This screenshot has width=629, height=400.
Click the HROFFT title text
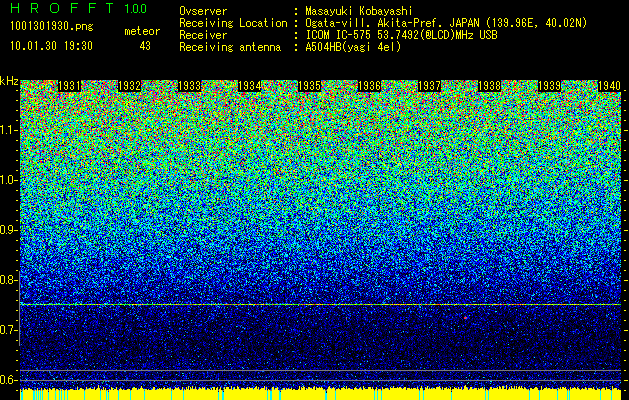(x=62, y=8)
